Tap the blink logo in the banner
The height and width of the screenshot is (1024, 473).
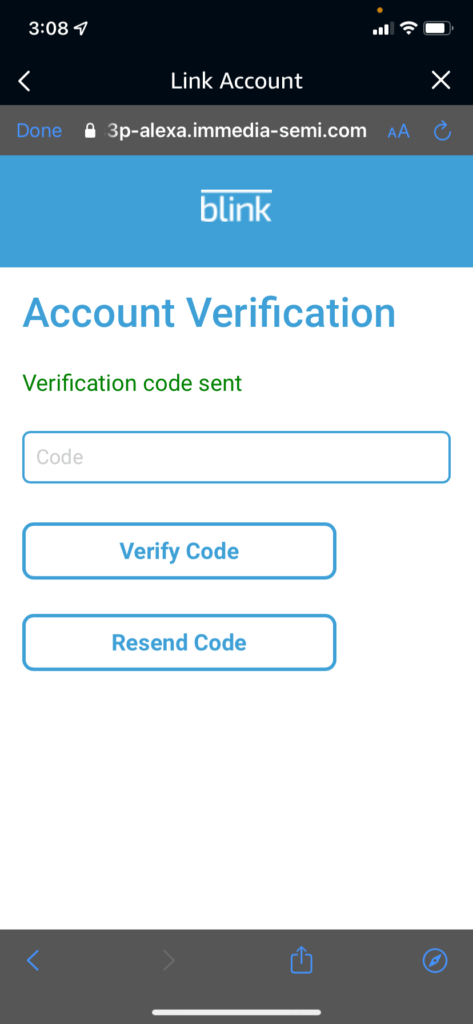236,206
